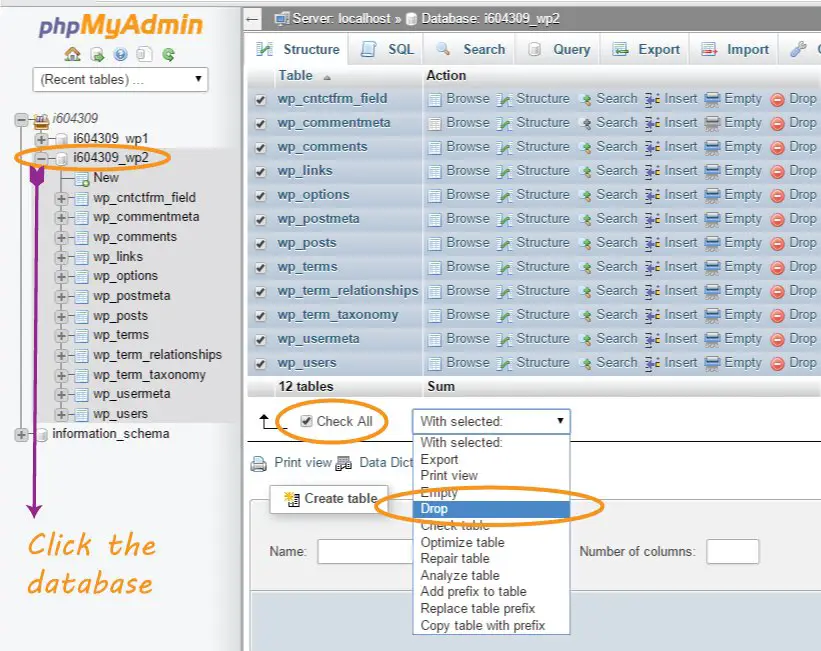Image resolution: width=821 pixels, height=651 pixels.
Task: Expand wp_users in sidebar tree
Action: click(61, 415)
